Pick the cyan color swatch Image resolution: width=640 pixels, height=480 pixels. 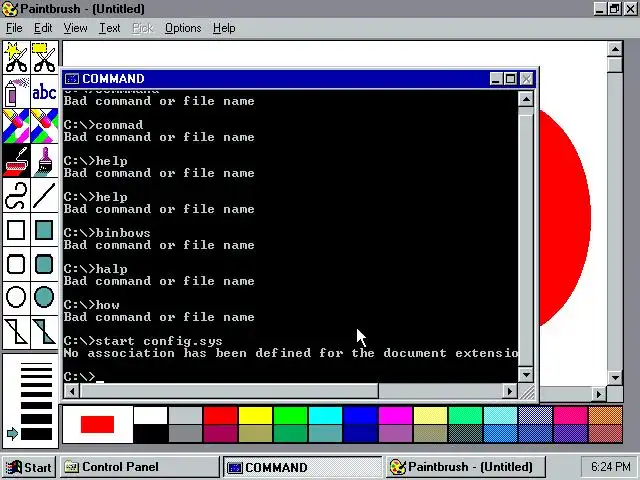(325, 416)
